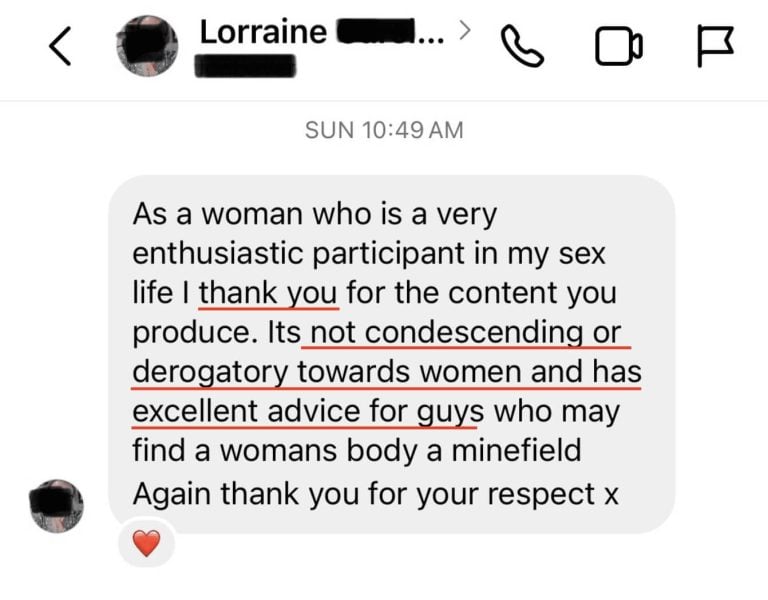Tap the red heart reaction under the message

(x=146, y=543)
